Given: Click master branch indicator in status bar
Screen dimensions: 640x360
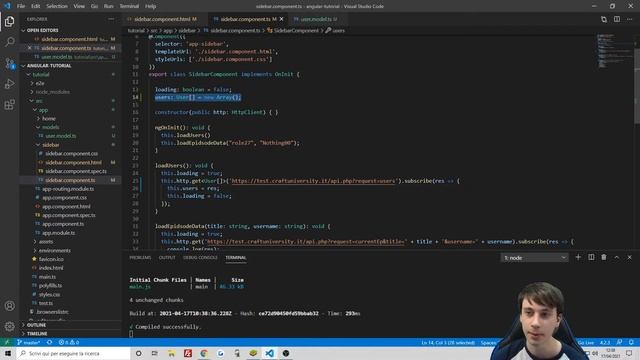Looking at the screenshot, I should (x=29, y=342).
